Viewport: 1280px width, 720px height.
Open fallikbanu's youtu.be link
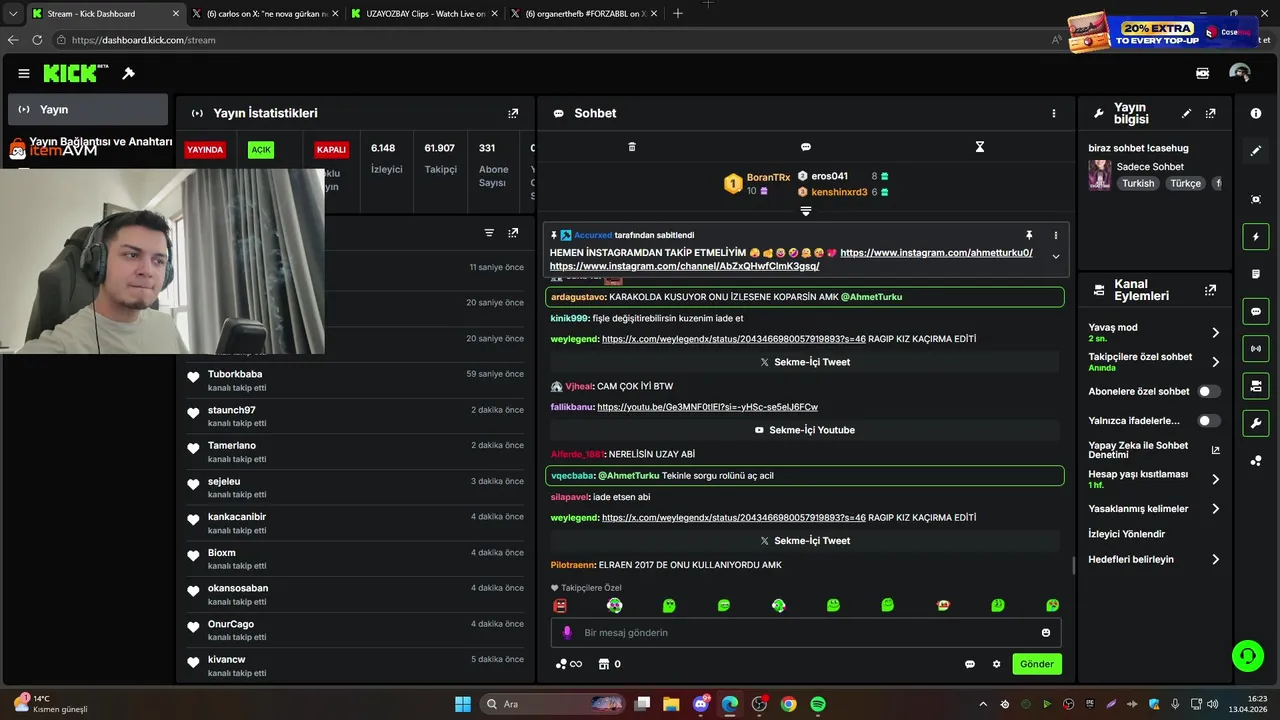tap(707, 407)
